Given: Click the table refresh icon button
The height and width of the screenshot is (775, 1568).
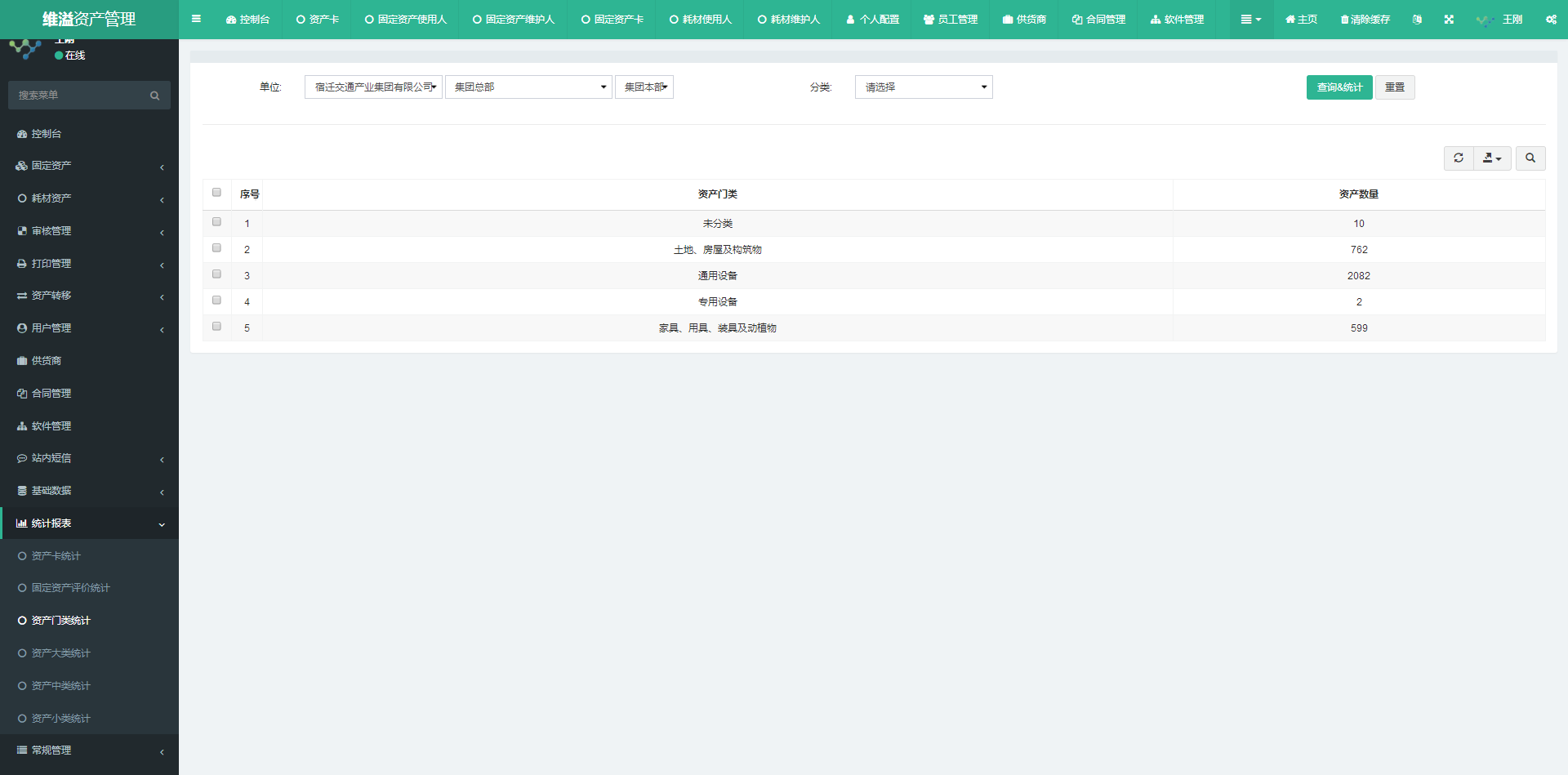Looking at the screenshot, I should [x=1459, y=158].
